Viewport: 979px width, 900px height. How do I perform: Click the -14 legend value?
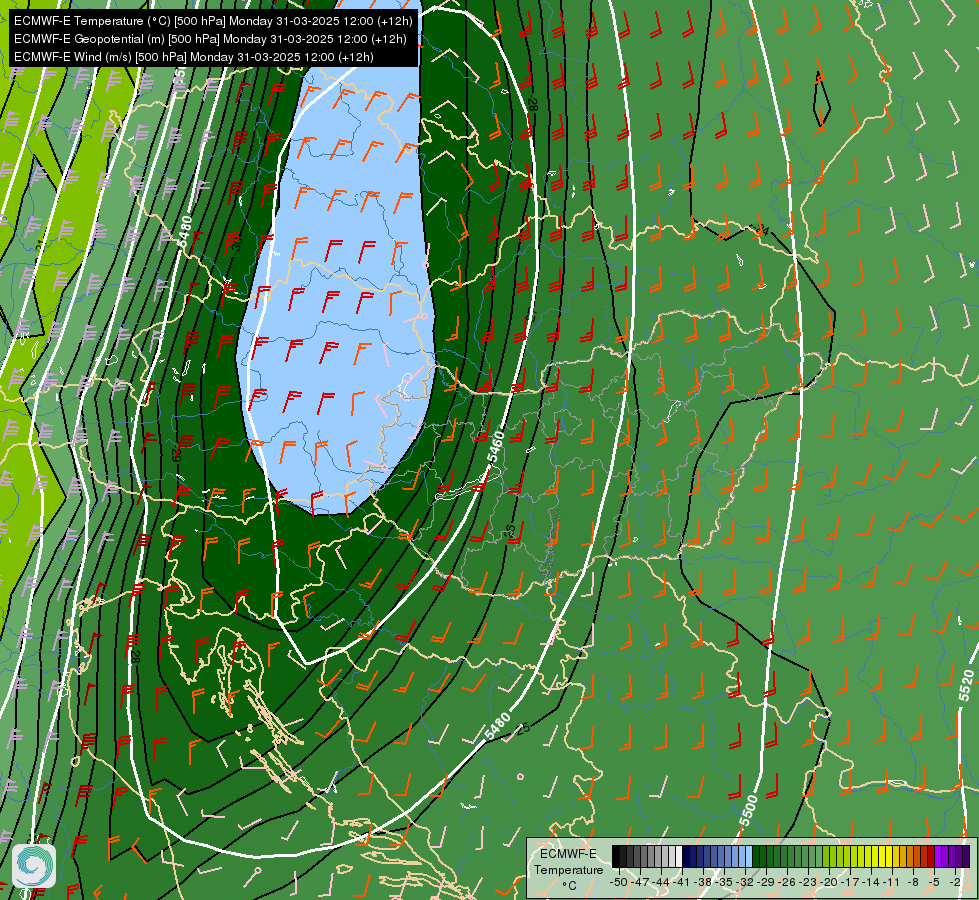(x=871, y=882)
